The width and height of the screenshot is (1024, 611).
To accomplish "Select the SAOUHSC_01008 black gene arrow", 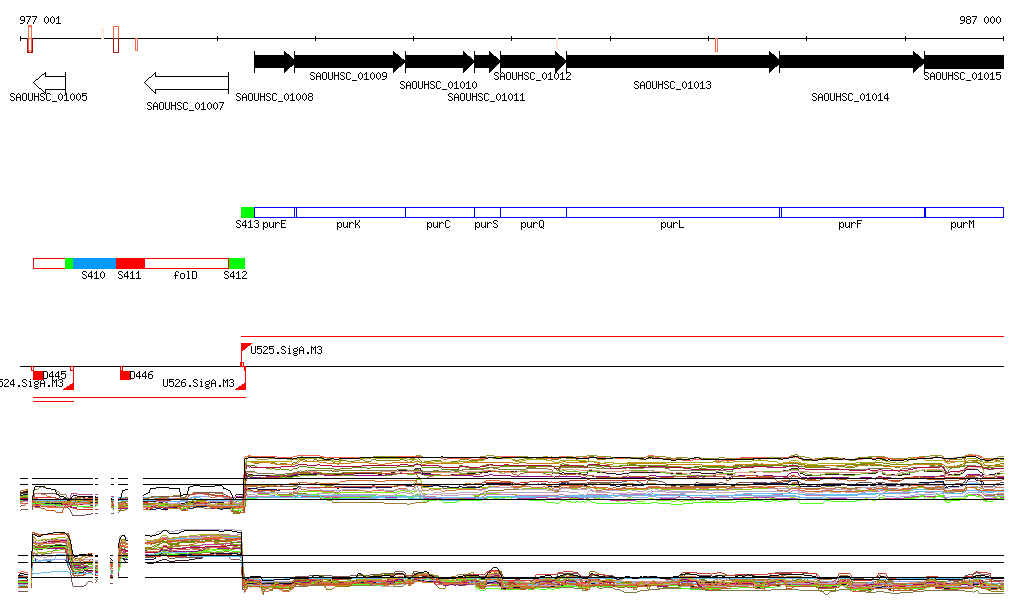I will (x=274, y=61).
